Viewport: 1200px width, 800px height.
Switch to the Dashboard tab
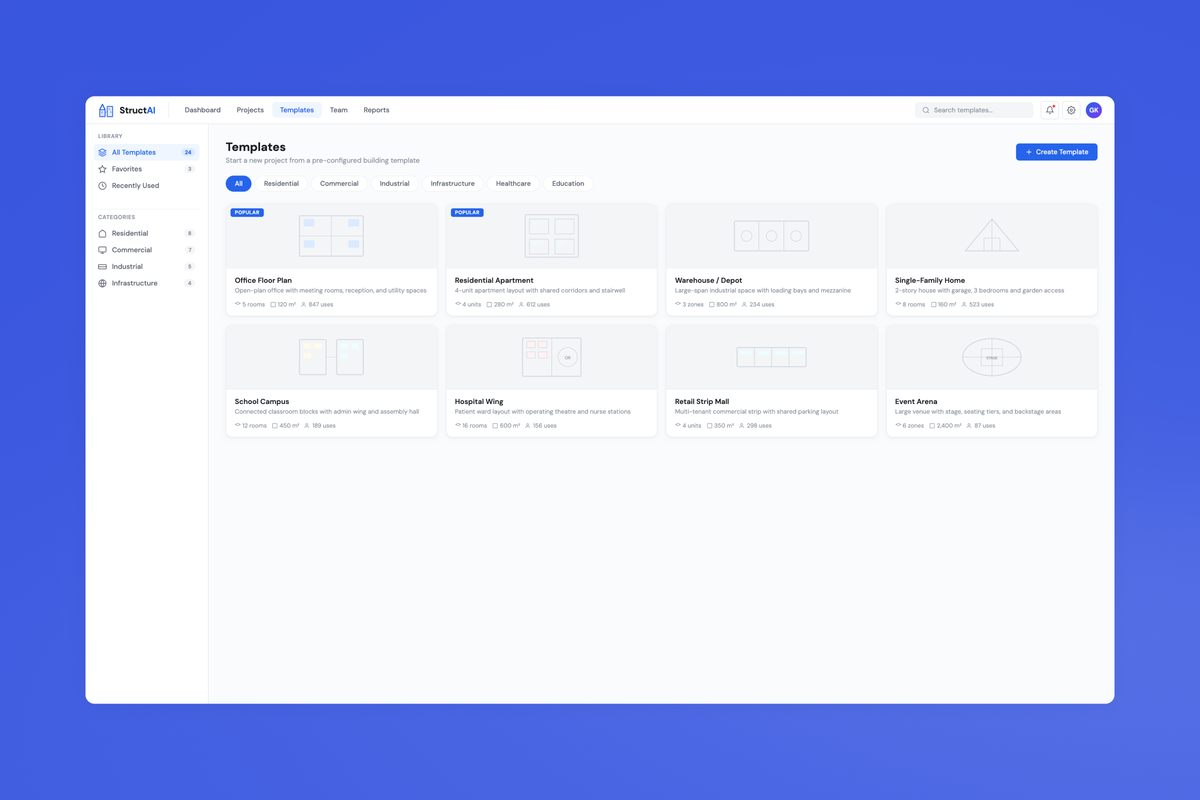pos(202,110)
